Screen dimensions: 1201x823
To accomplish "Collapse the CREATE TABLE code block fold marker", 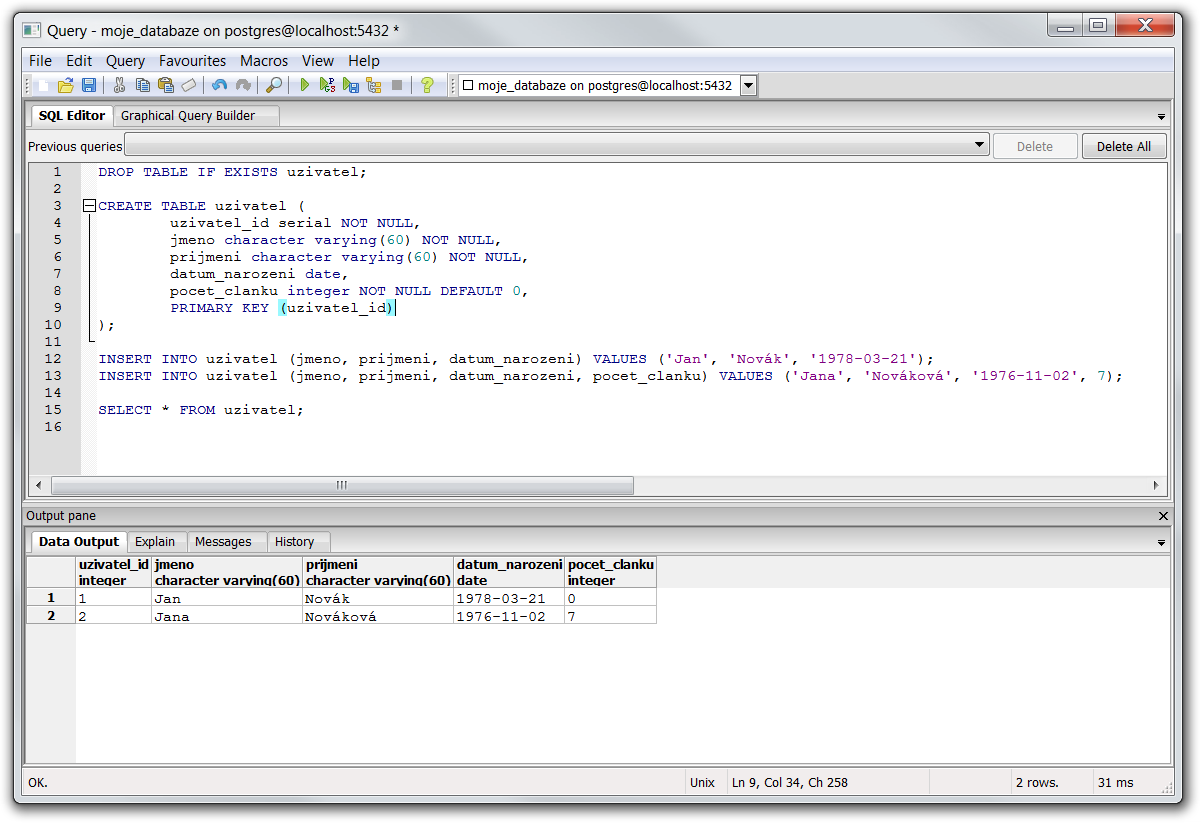I will click(89, 206).
